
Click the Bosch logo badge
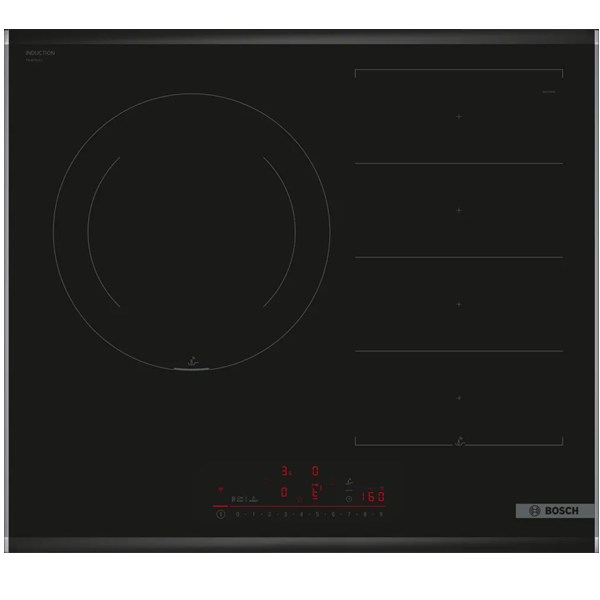(x=554, y=511)
